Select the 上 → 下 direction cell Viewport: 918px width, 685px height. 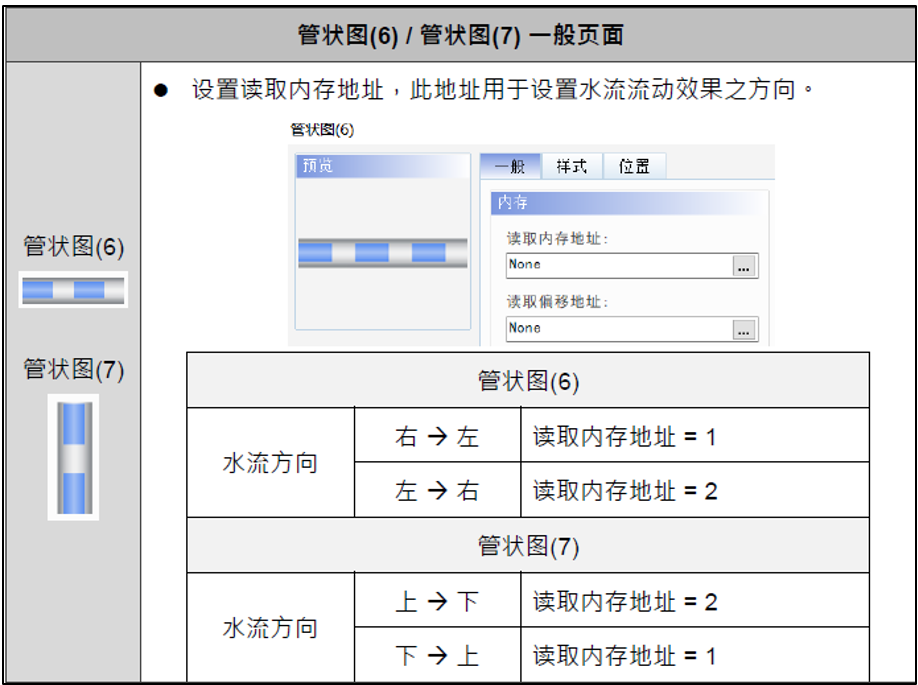click(x=437, y=602)
